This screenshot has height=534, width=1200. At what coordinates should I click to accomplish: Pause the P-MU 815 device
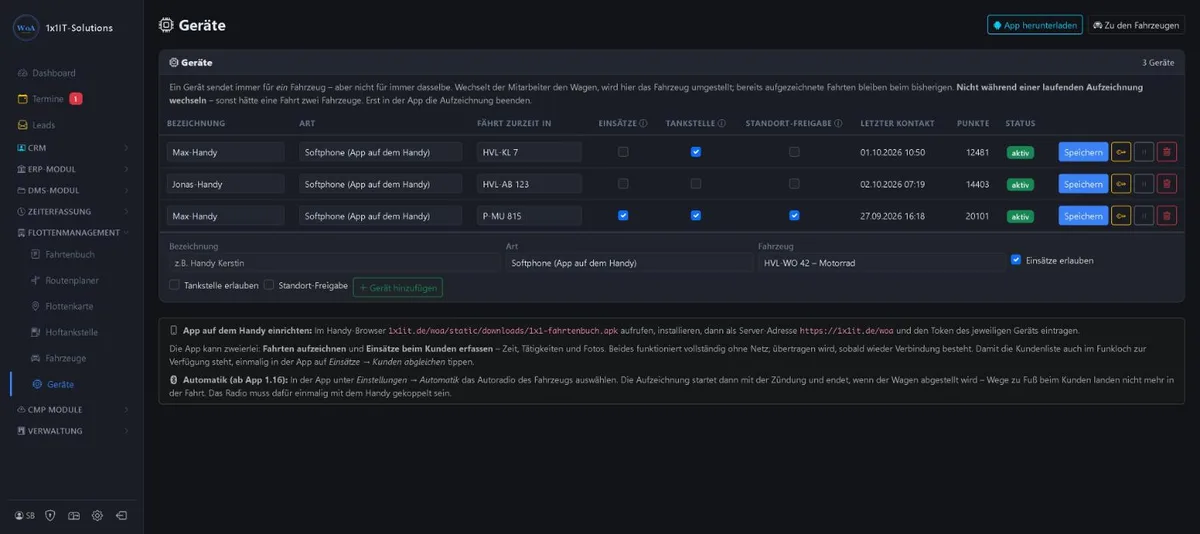tap(1144, 216)
